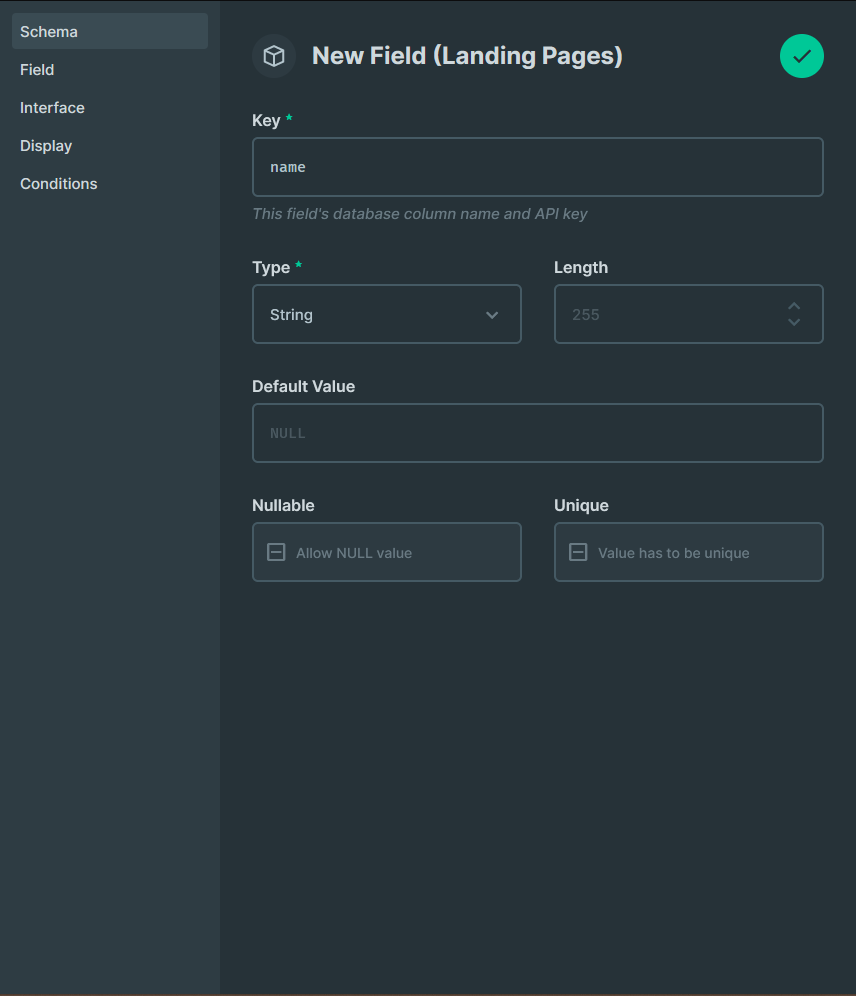Click the cube icon next to the title
This screenshot has height=996, width=856.
[x=273, y=56]
